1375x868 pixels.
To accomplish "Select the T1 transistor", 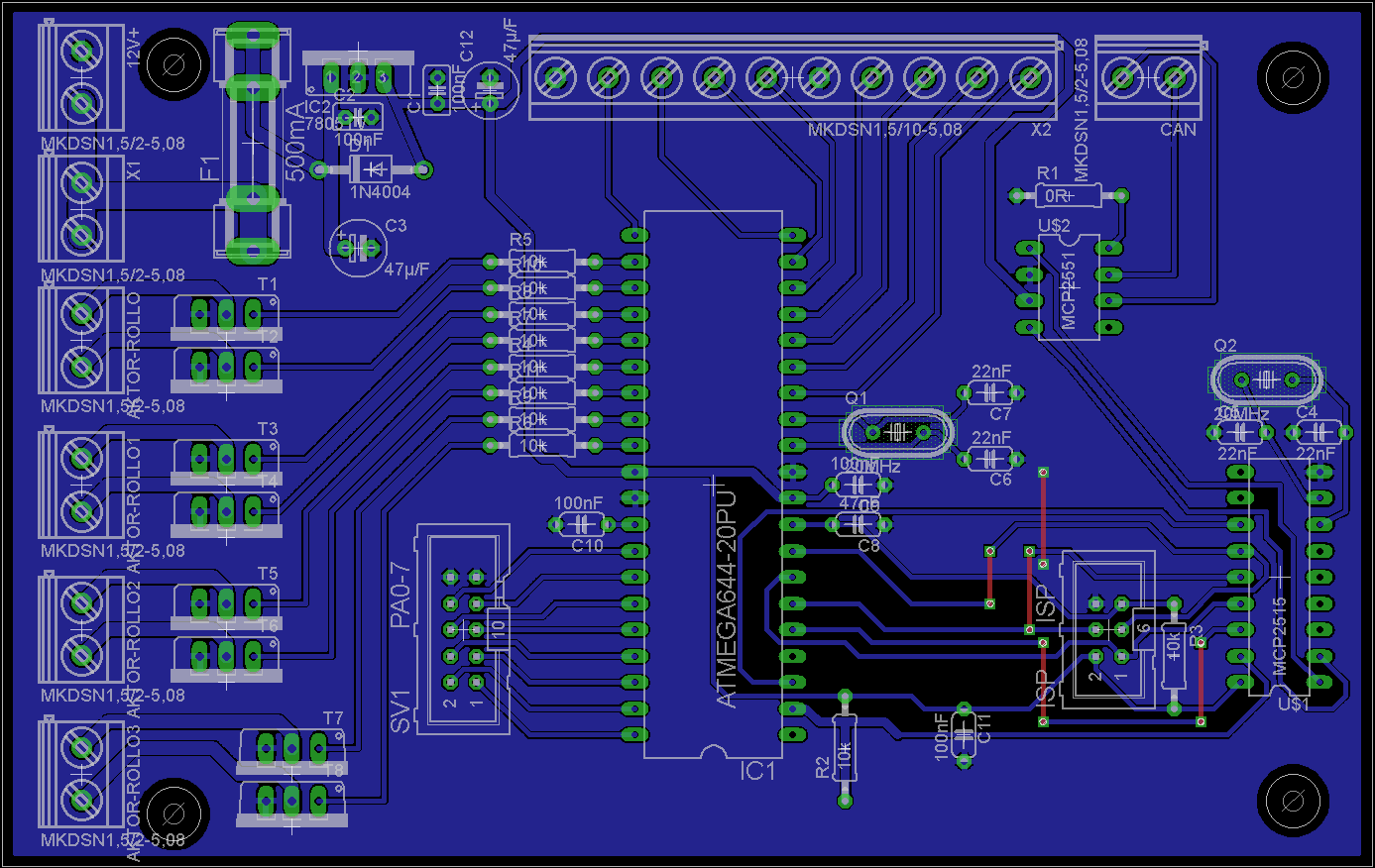I will pyautogui.click(x=226, y=316).
